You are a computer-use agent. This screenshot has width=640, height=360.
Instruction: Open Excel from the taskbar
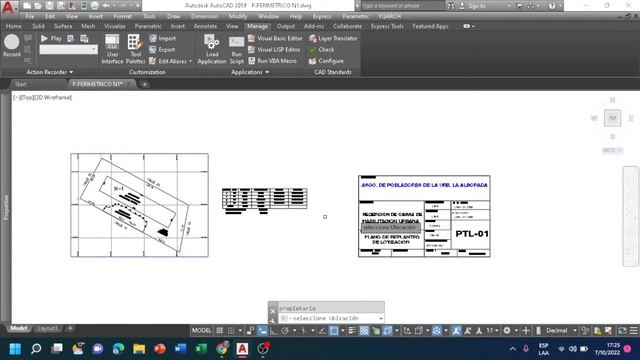coord(201,349)
